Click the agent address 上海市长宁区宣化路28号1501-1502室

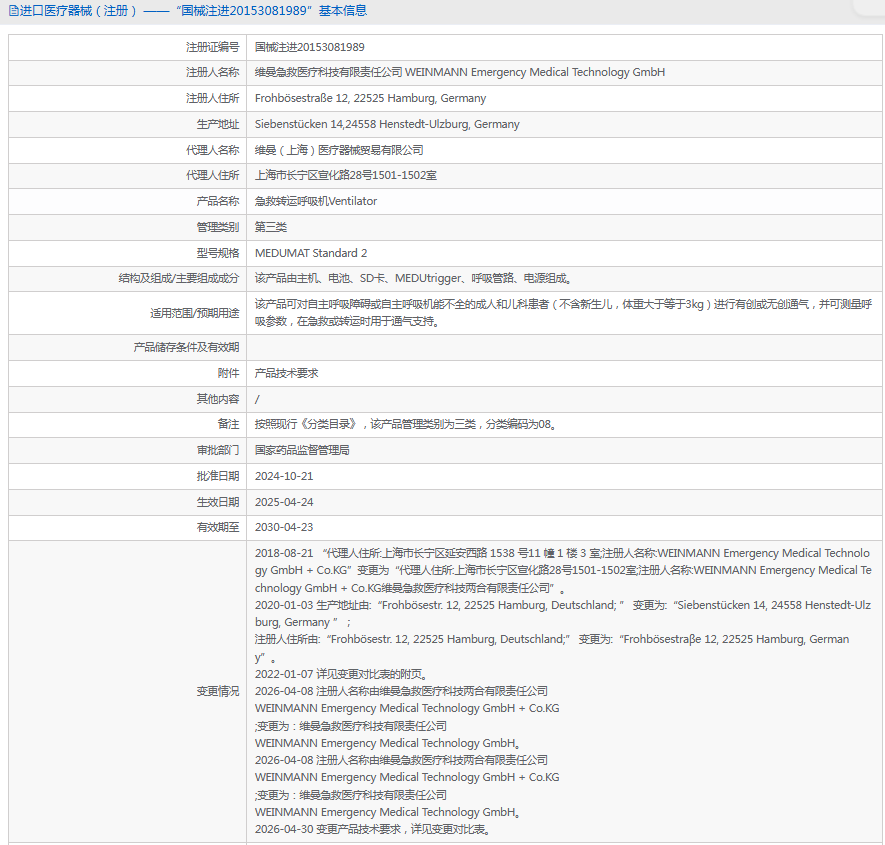pos(345,176)
